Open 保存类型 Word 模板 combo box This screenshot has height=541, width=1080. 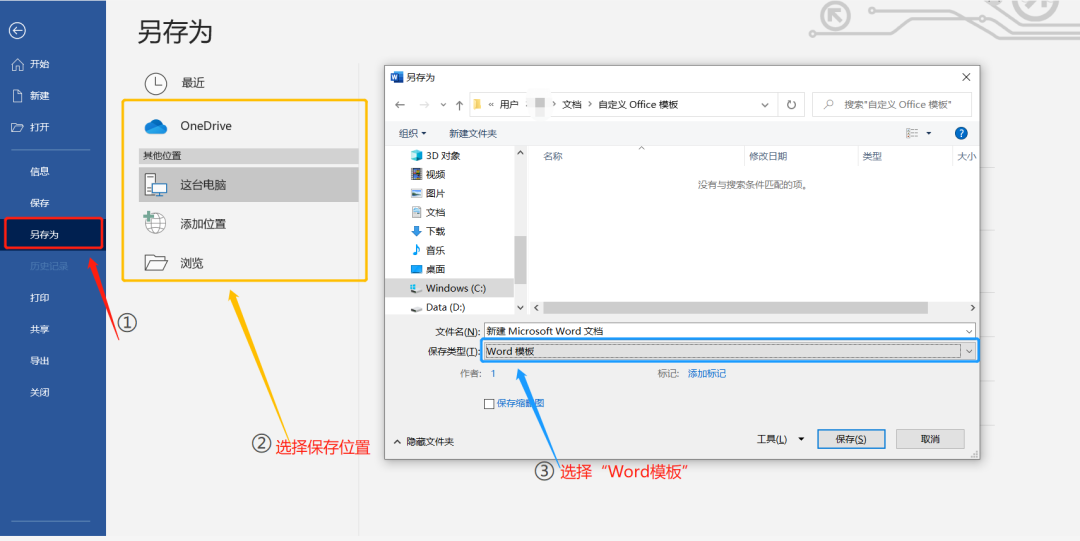click(729, 351)
